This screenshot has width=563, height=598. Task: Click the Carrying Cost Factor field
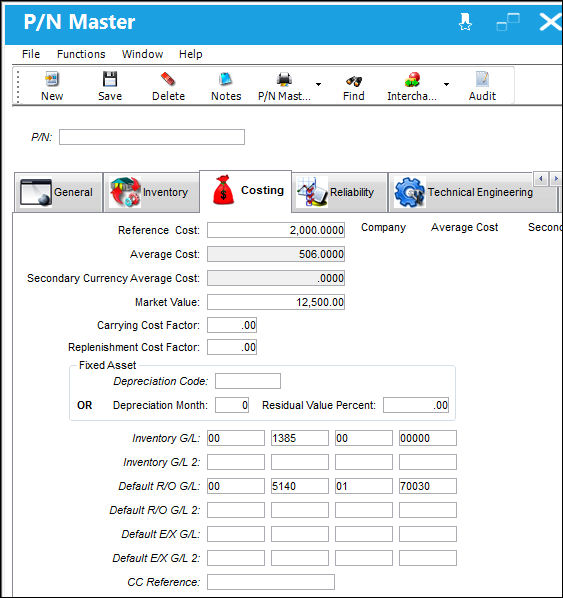[232, 325]
